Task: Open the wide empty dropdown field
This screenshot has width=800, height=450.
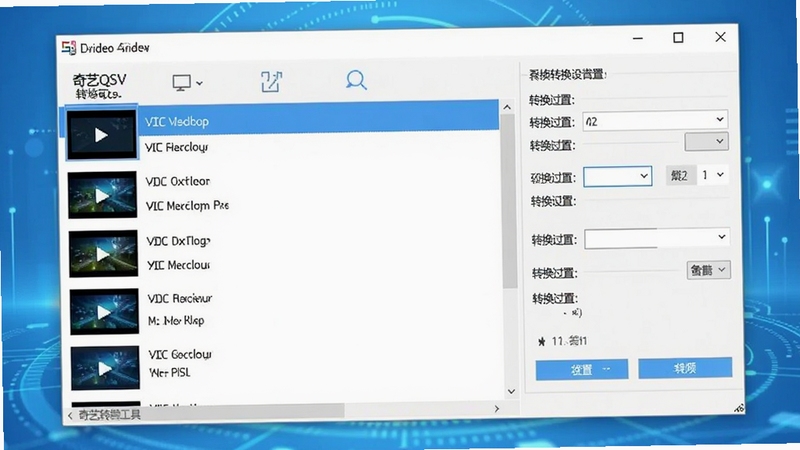Action: point(657,238)
